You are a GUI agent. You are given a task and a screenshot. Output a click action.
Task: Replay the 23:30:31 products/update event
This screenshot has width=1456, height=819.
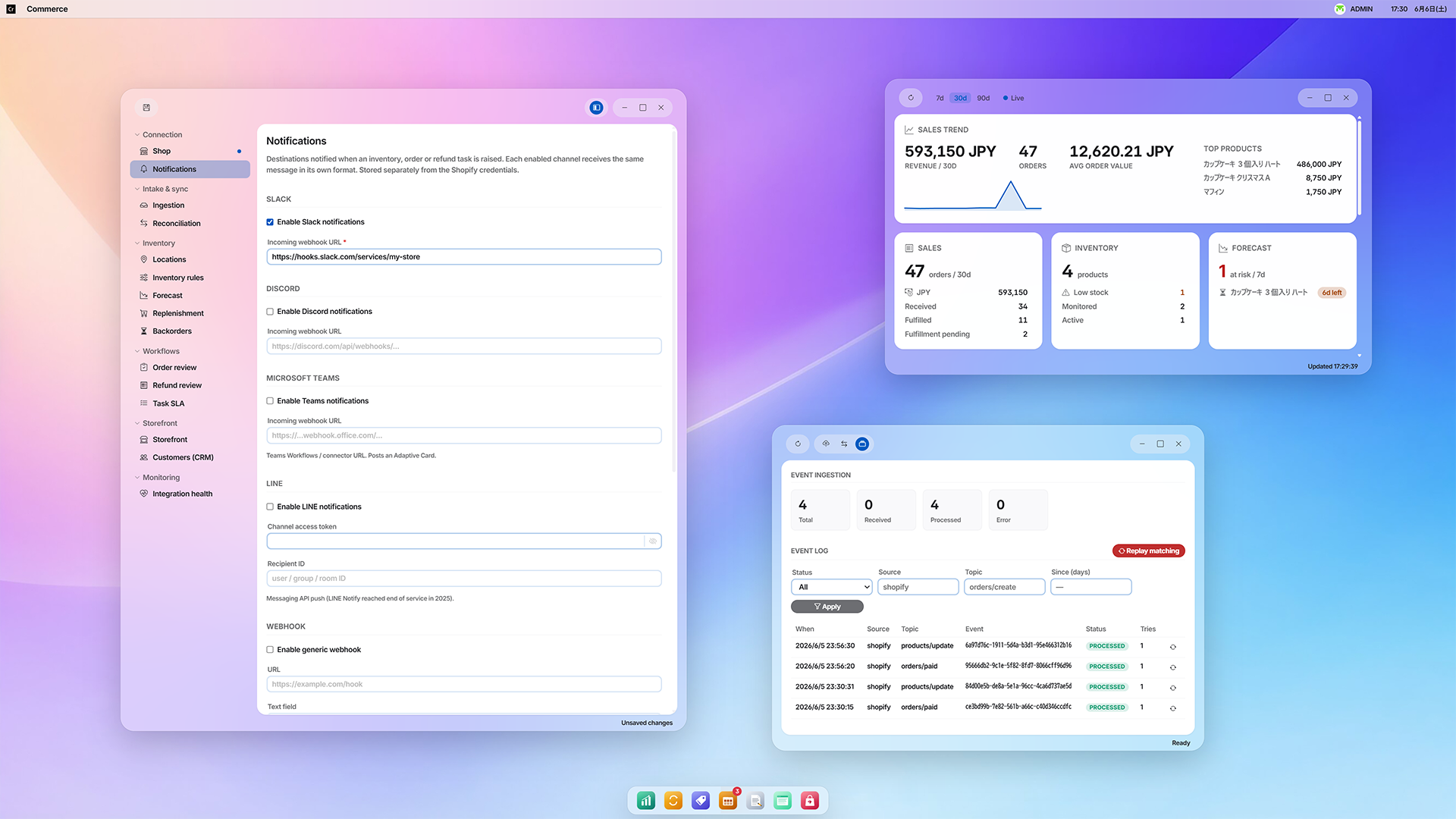click(1173, 688)
